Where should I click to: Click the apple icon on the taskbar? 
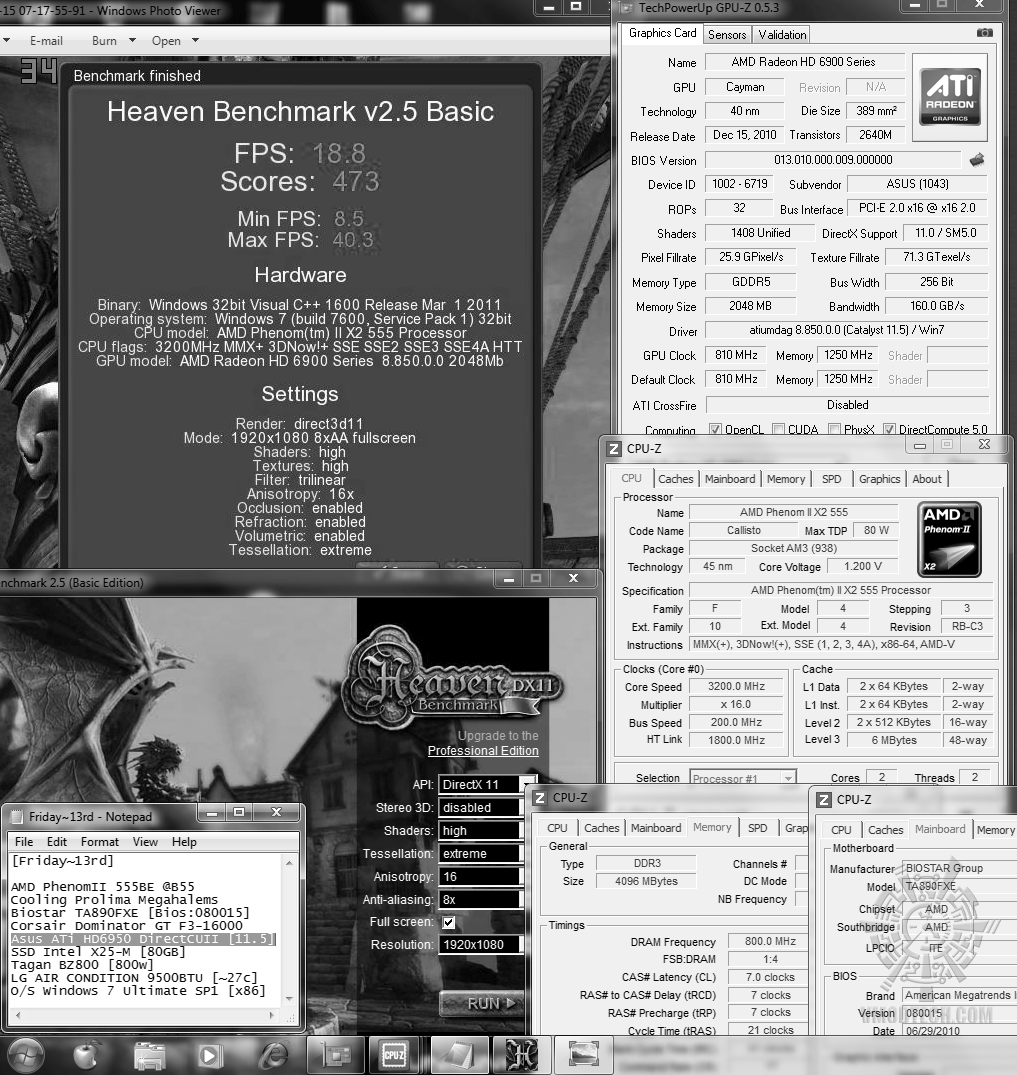pyautogui.click(x=87, y=1055)
